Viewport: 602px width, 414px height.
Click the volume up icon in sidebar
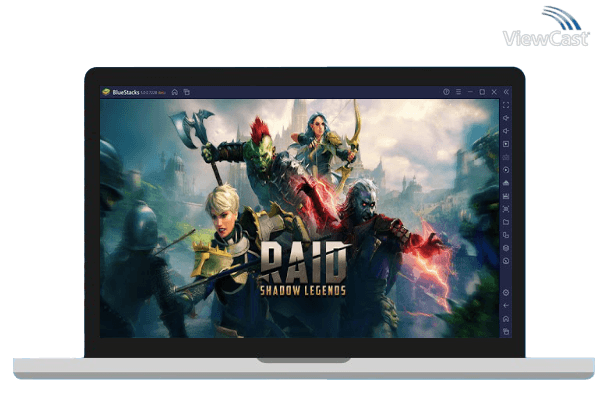pyautogui.click(x=506, y=118)
